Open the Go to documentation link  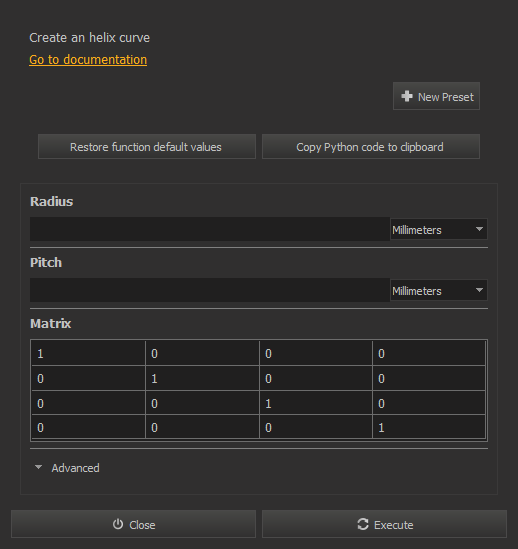pyautogui.click(x=88, y=60)
